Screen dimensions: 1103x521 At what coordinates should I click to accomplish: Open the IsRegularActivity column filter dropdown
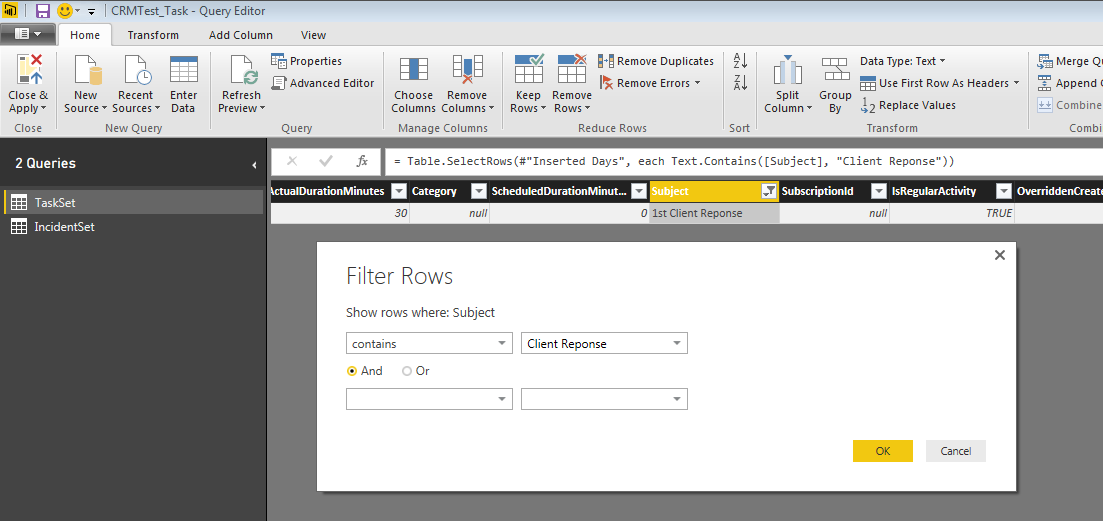coord(1003,191)
